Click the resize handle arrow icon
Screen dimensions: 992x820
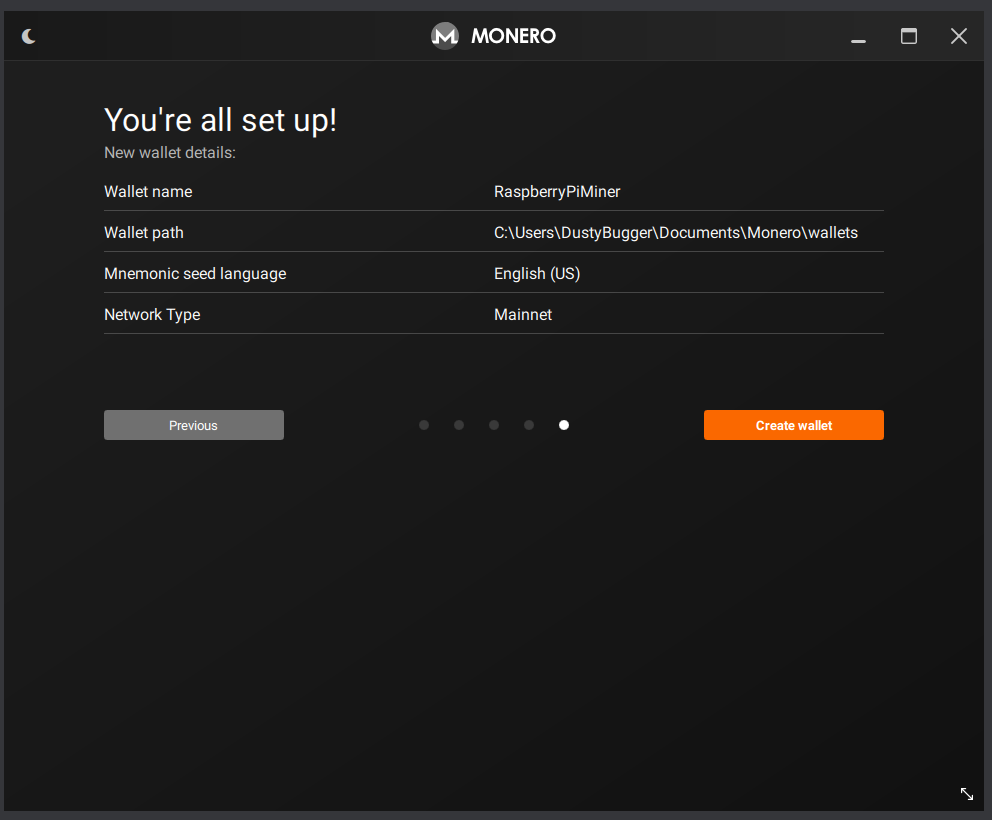point(967,793)
